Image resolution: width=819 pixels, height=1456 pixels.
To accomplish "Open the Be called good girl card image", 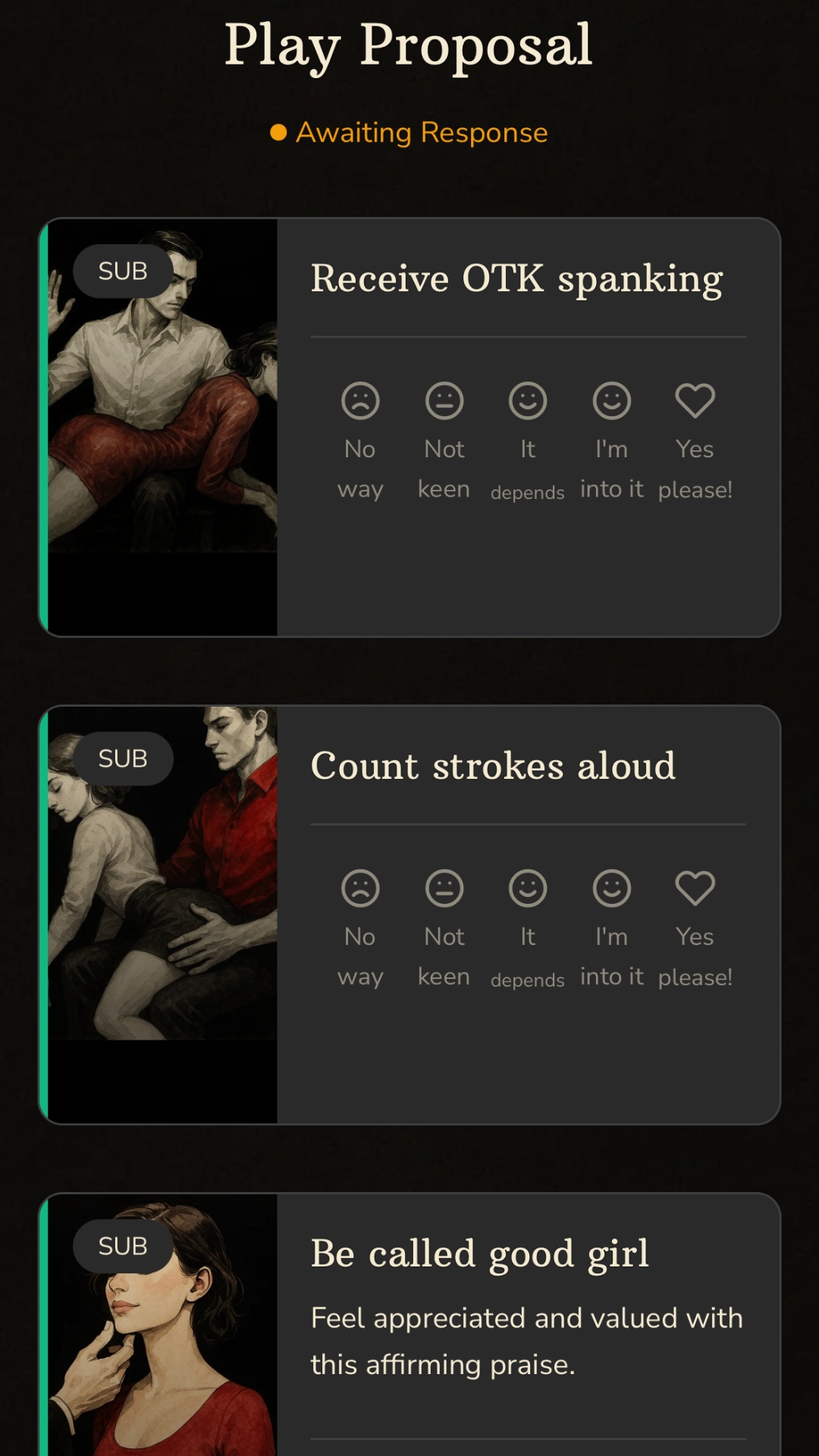I will click(x=162, y=1325).
